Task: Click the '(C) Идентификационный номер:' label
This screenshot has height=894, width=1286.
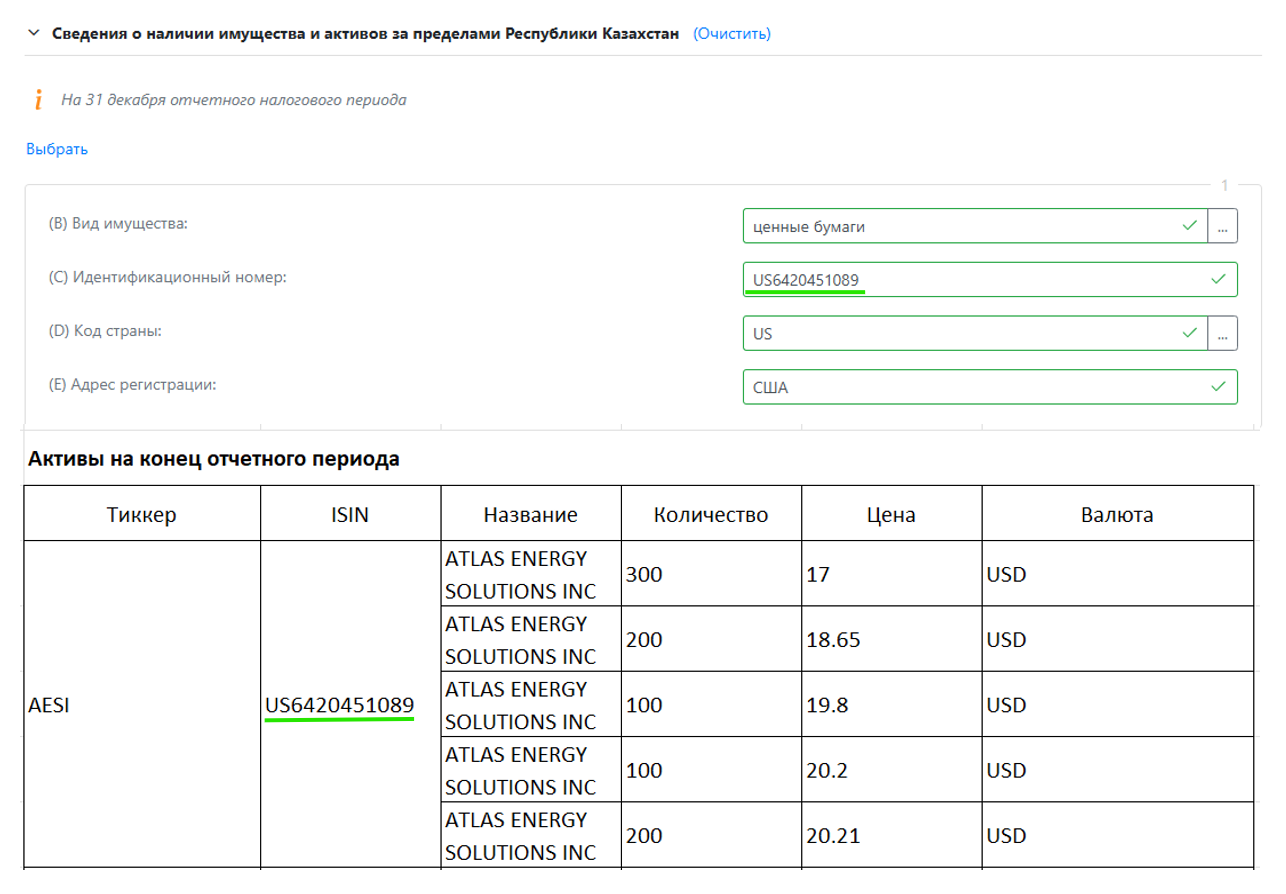Action: (x=167, y=276)
